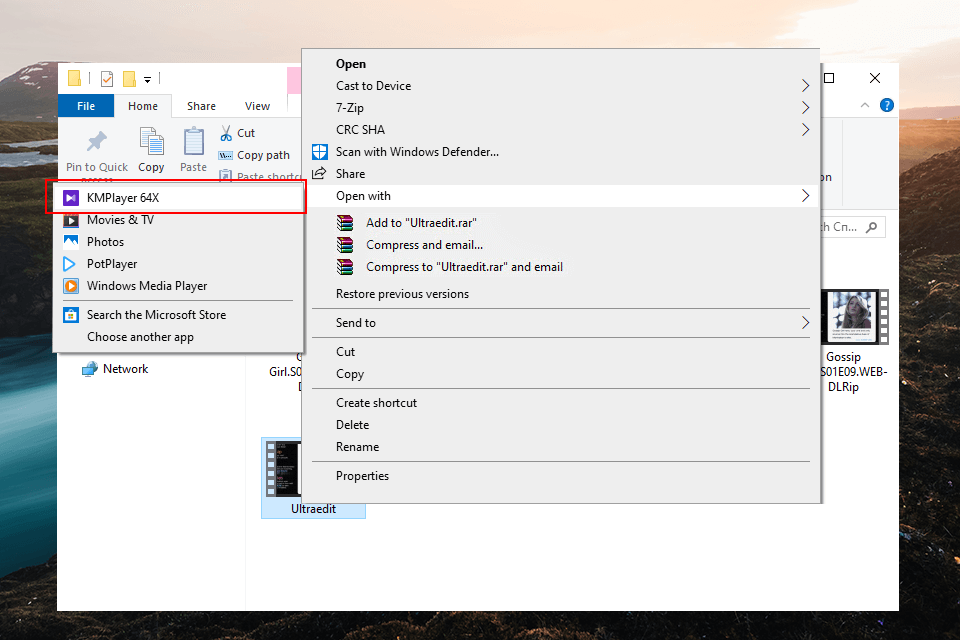Select Network in the navigation pane

pos(125,369)
